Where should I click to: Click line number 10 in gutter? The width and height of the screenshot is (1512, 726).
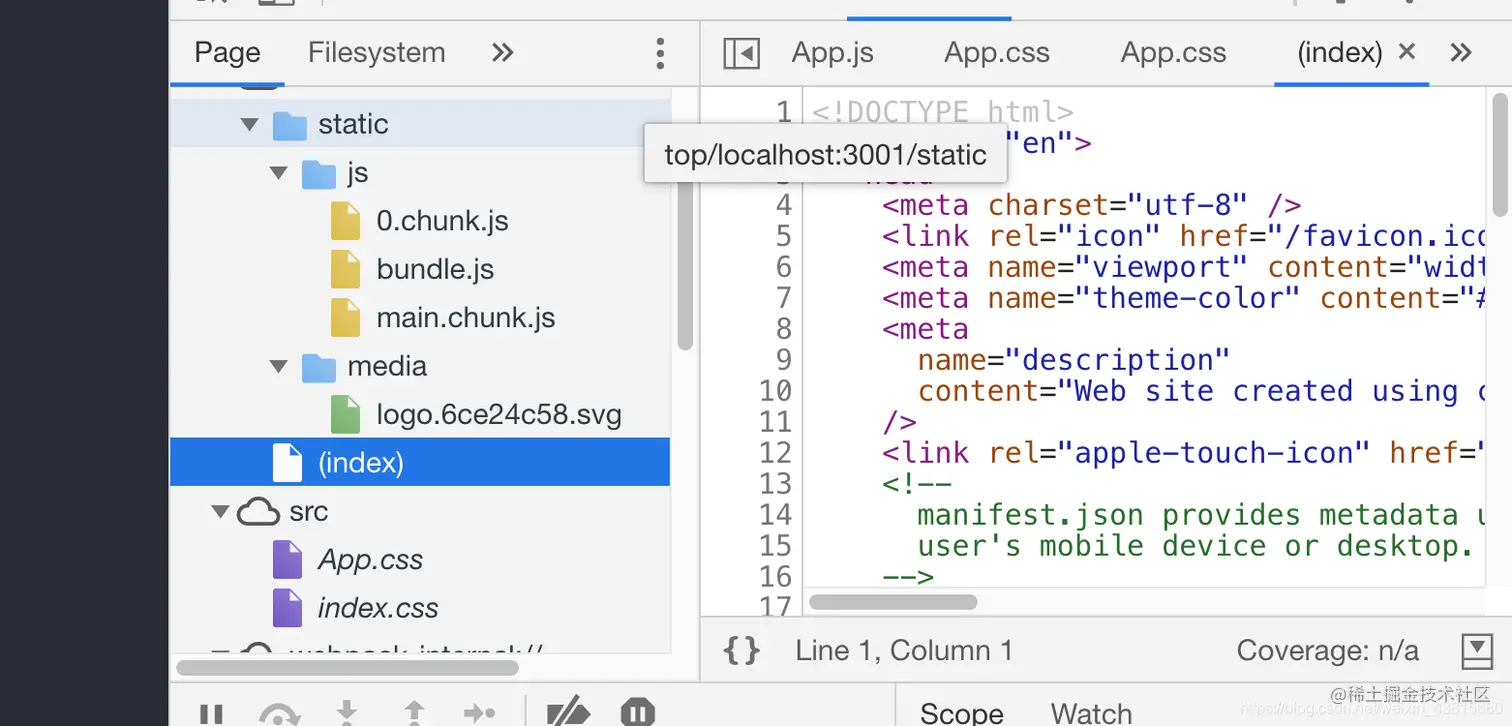point(775,391)
